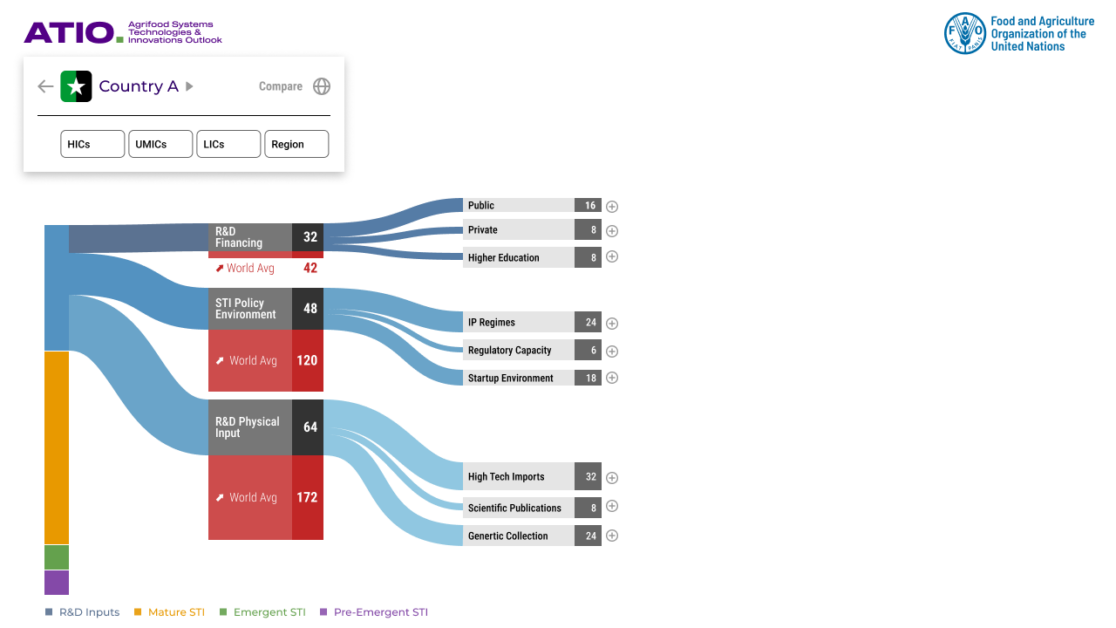
Task: Click the orange Mature STI bar segment
Action: click(x=56, y=447)
